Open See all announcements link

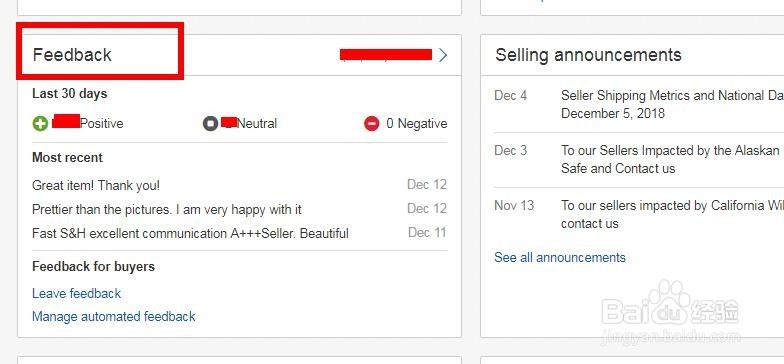560,258
